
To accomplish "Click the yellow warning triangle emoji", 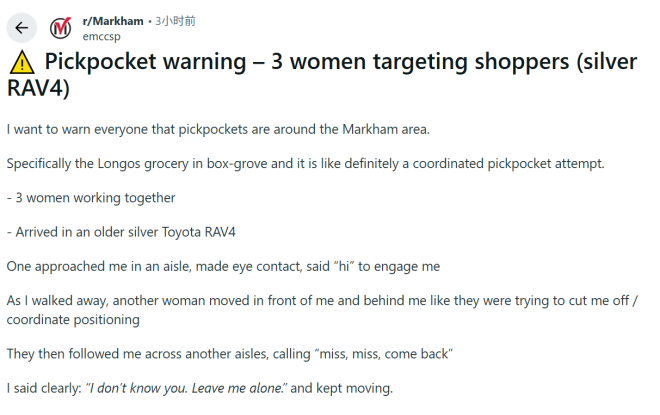I will tap(20, 62).
